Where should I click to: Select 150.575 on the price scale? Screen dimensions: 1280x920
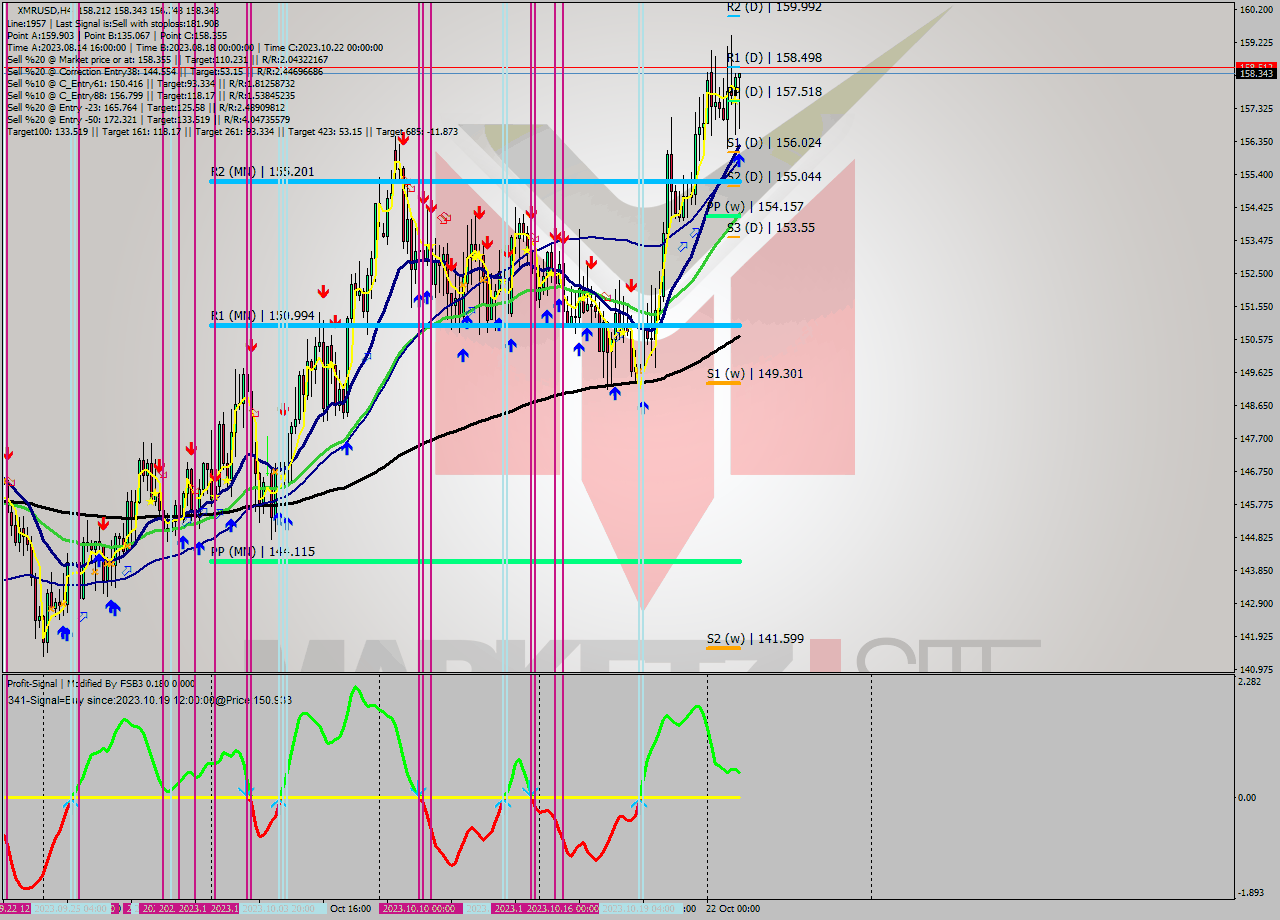click(x=1255, y=340)
